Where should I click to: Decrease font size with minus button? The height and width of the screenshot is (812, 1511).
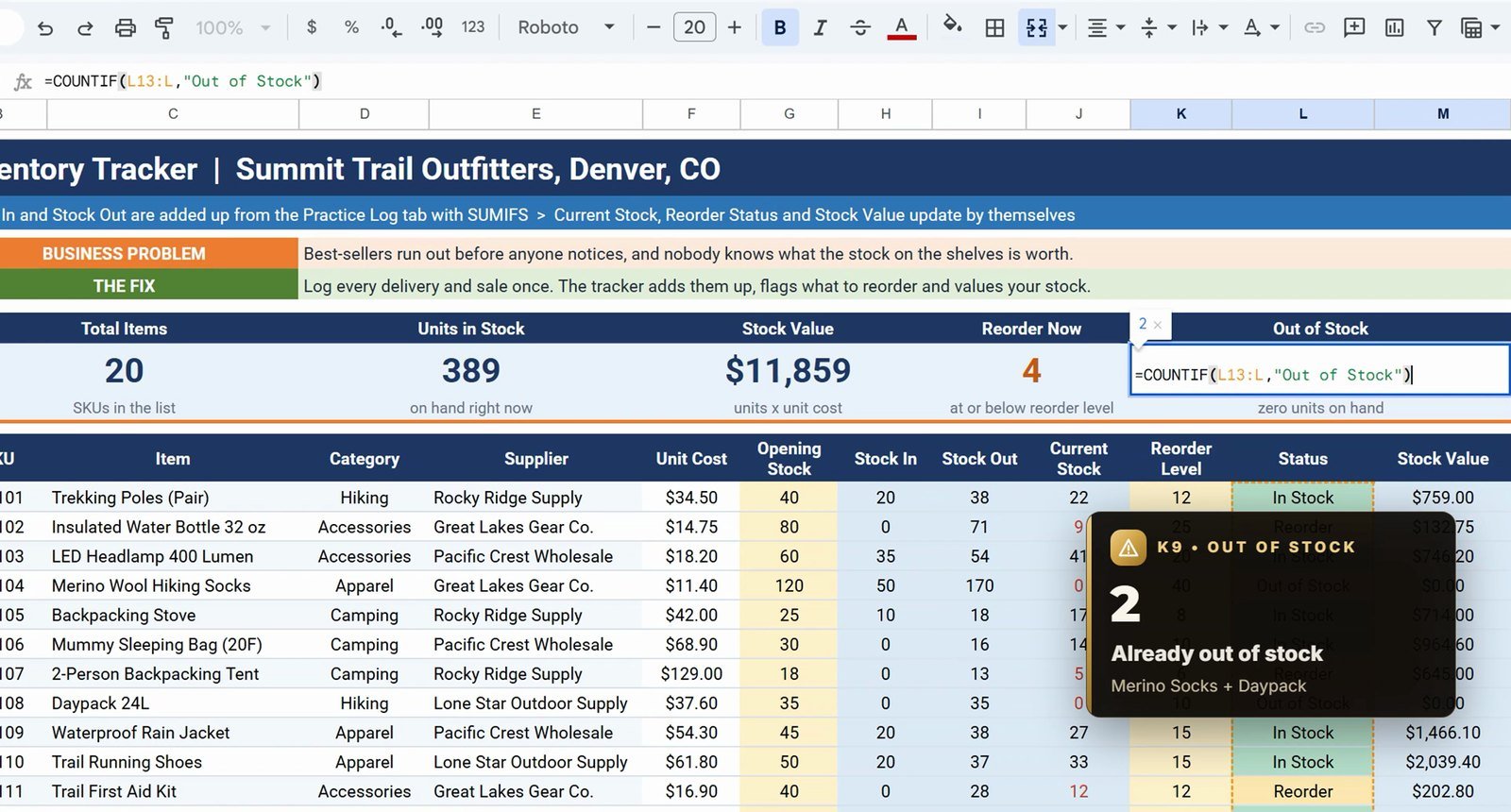point(653,27)
